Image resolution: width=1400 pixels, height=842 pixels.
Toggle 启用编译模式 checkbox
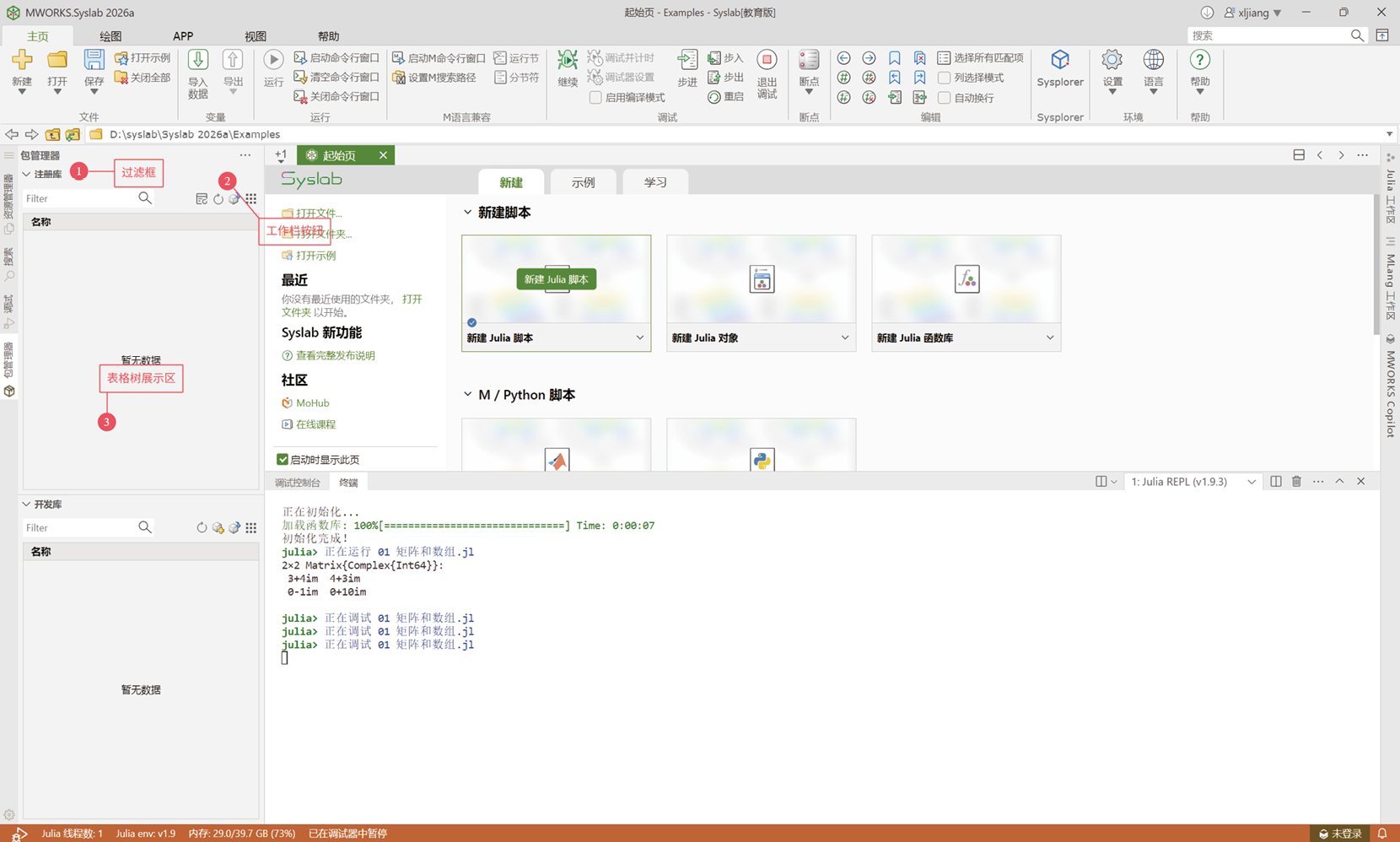(x=595, y=98)
